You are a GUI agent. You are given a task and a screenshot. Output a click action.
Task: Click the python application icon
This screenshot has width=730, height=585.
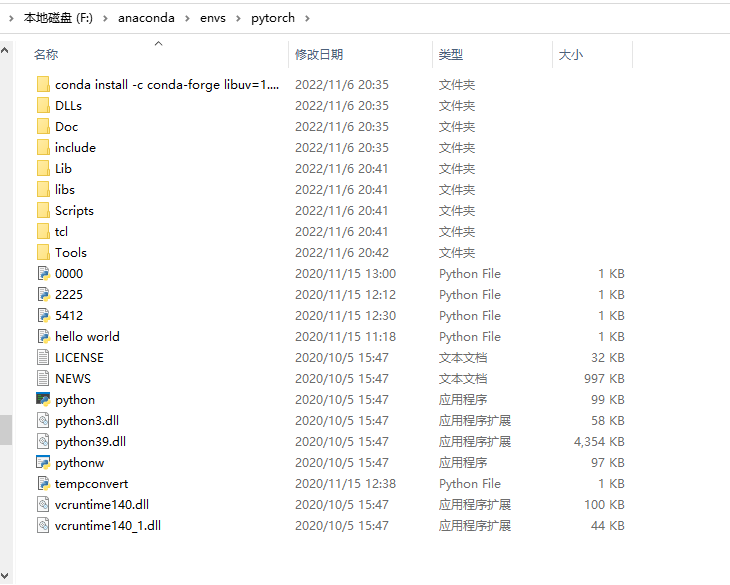click(43, 399)
